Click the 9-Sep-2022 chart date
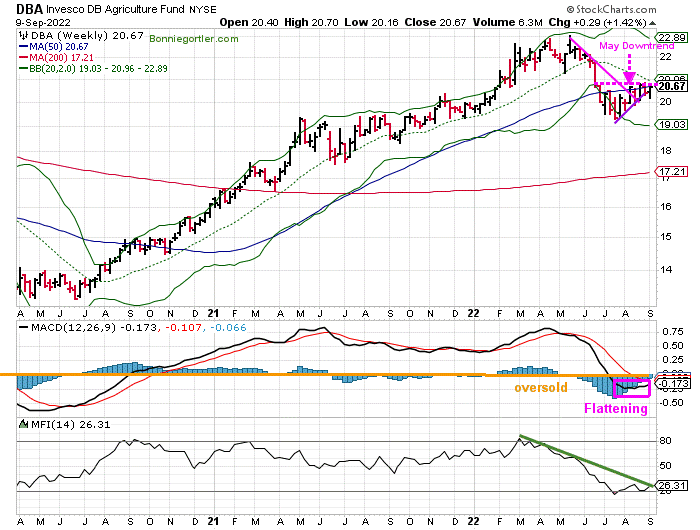This screenshot has width=700, height=530. 43,22
